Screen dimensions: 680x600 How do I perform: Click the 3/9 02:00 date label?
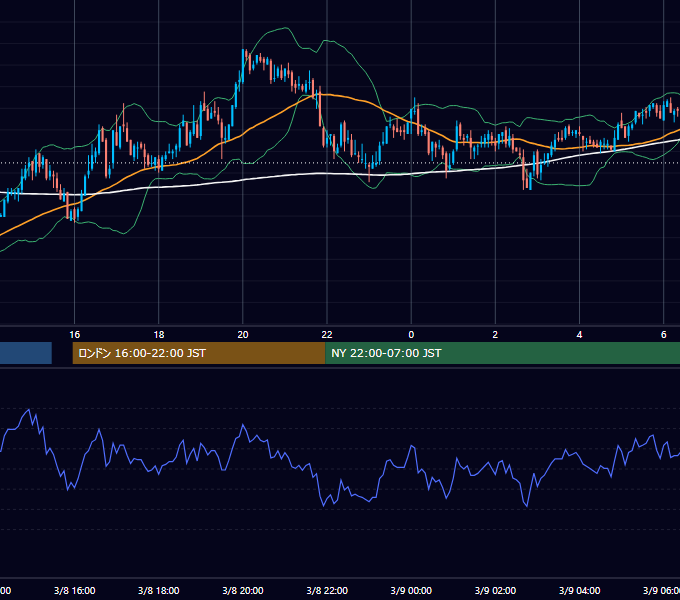coord(495,590)
